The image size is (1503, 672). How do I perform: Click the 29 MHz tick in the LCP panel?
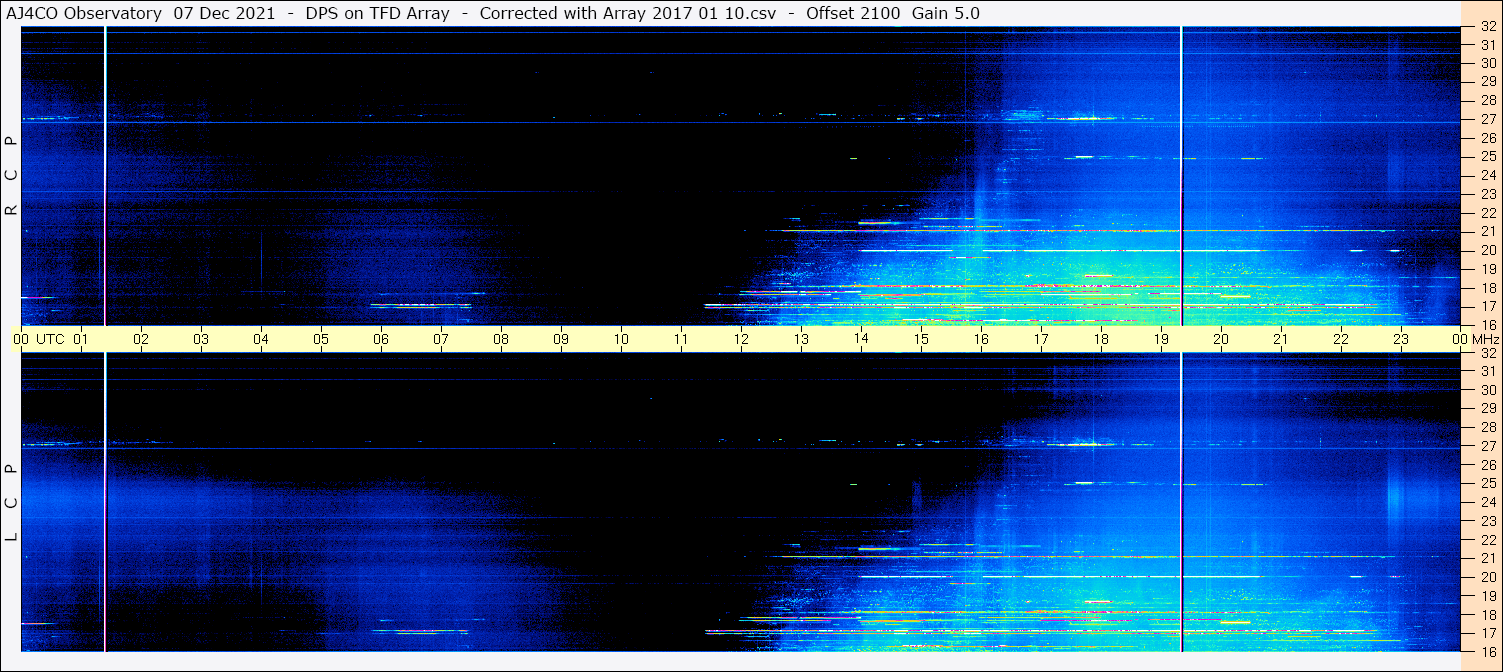point(1487,409)
